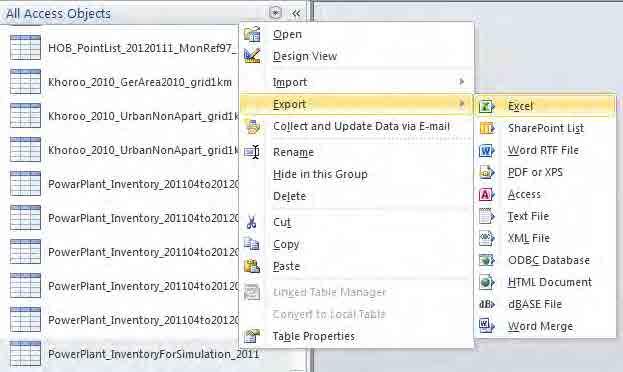Click the Word RTF File icon
Screen dimensions: 623x372
point(487,150)
